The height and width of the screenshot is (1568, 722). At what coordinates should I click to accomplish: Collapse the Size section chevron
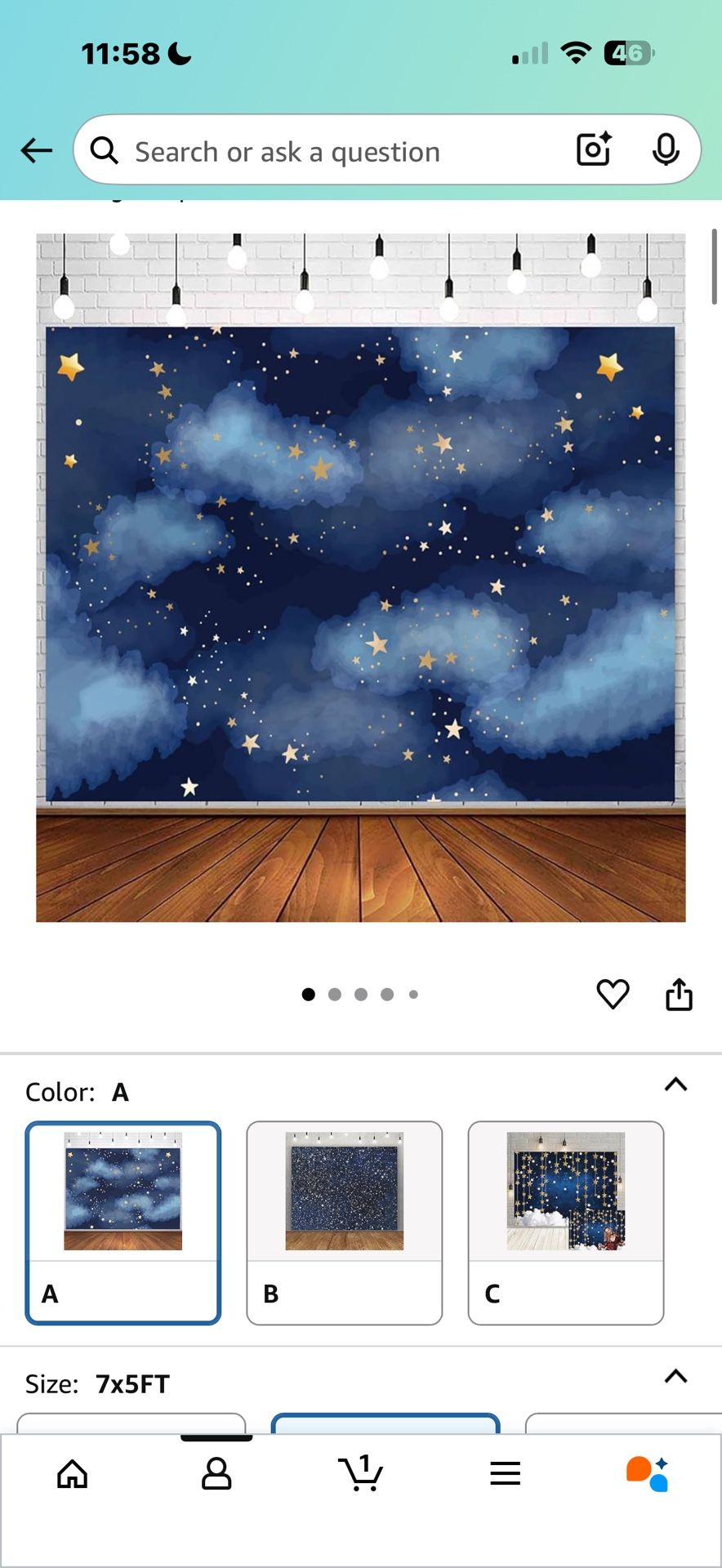(675, 1376)
